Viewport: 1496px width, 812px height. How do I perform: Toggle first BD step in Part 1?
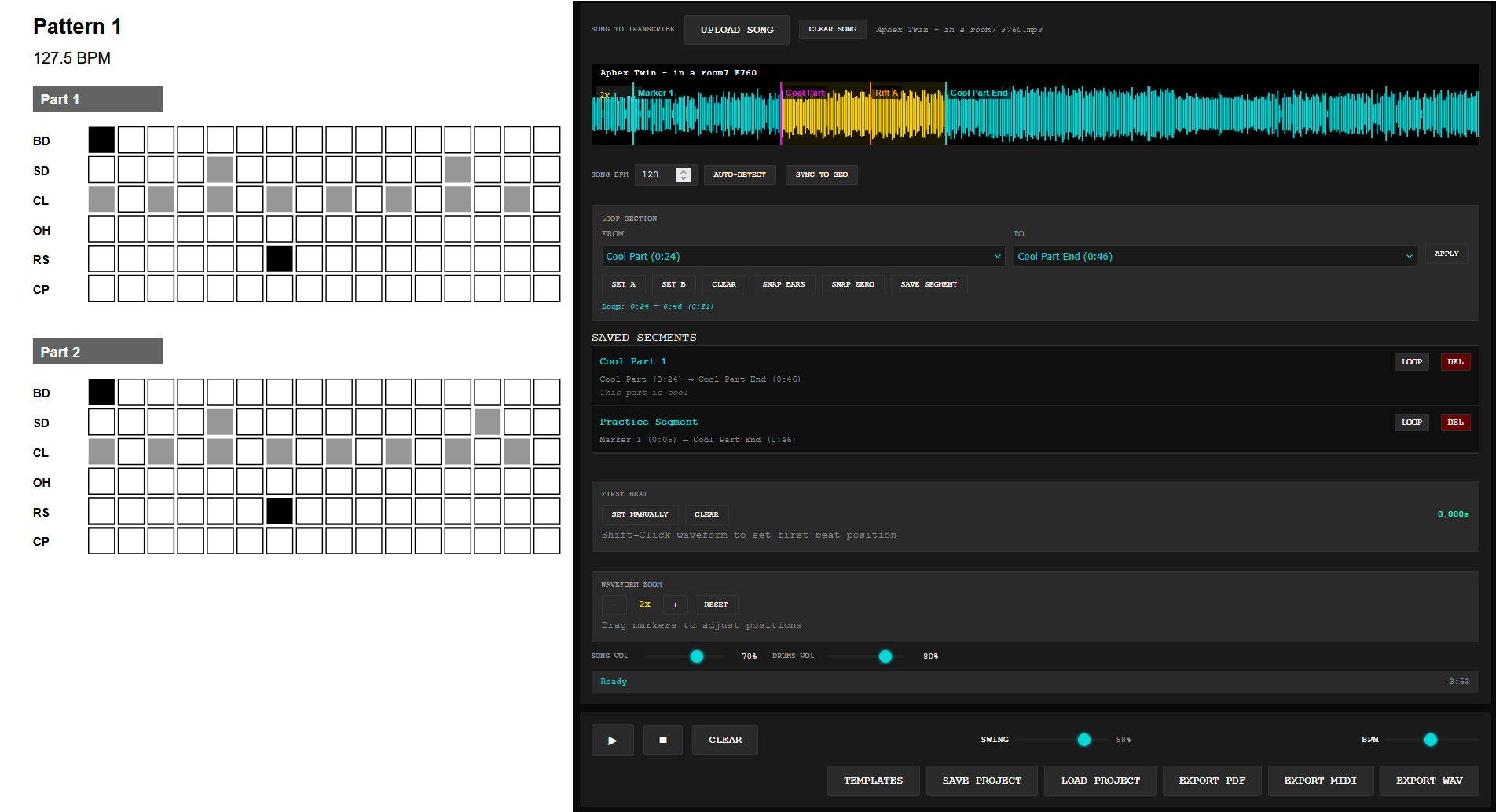pyautogui.click(x=101, y=140)
